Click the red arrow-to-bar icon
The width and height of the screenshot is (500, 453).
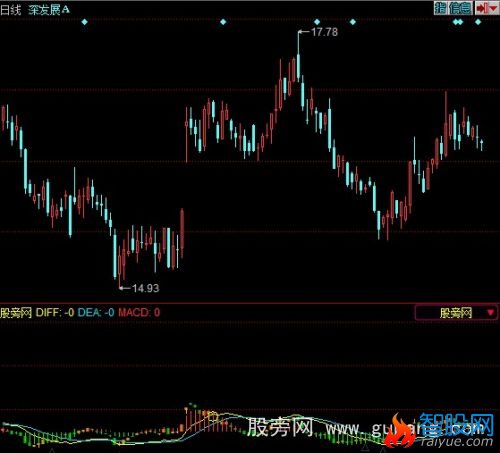pyautogui.click(x=482, y=8)
